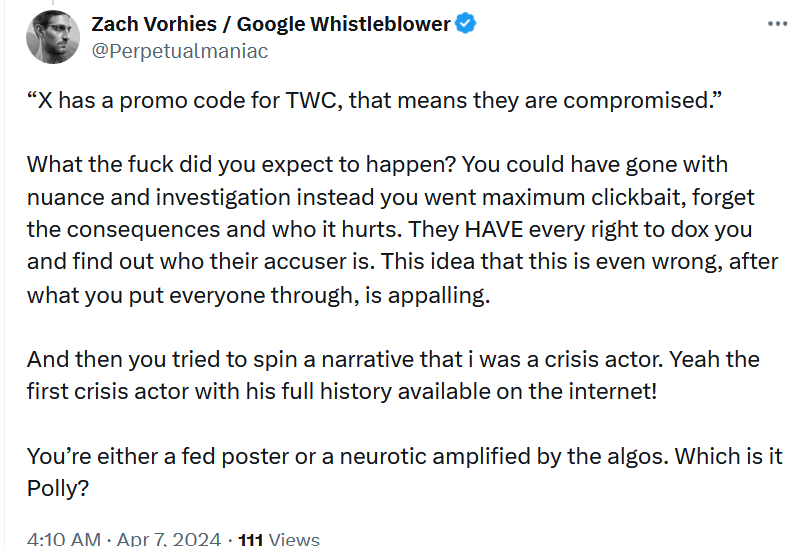Click the "4:10 AM" timestamp
This screenshot has height=547, width=799.
pyautogui.click(x=63, y=539)
